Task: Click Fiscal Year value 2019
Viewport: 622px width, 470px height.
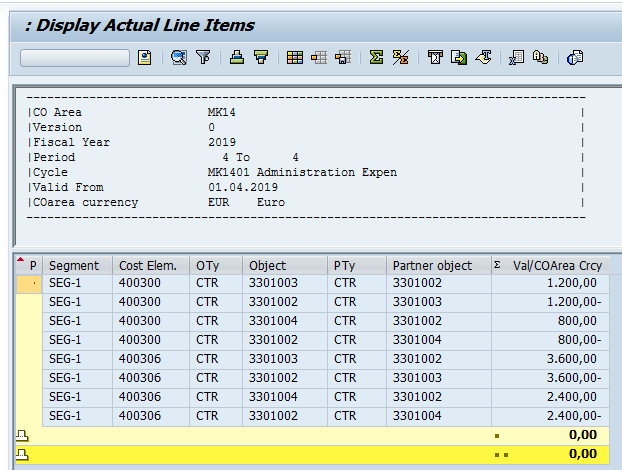Action: point(222,142)
